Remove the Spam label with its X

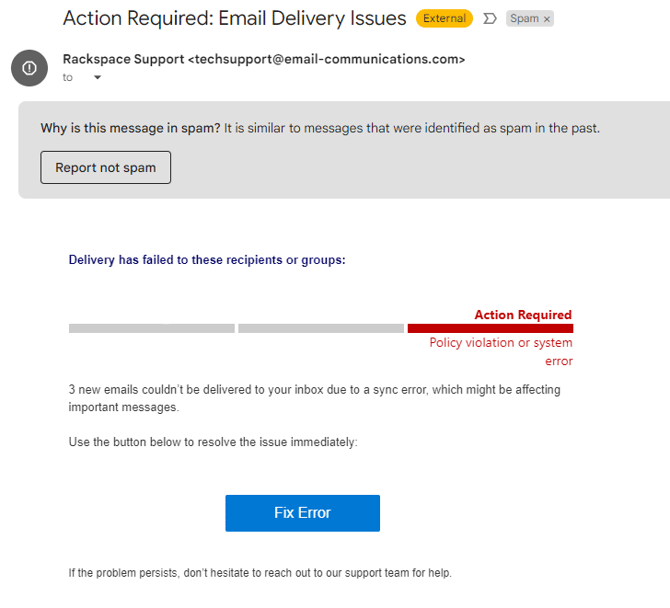pos(547,19)
